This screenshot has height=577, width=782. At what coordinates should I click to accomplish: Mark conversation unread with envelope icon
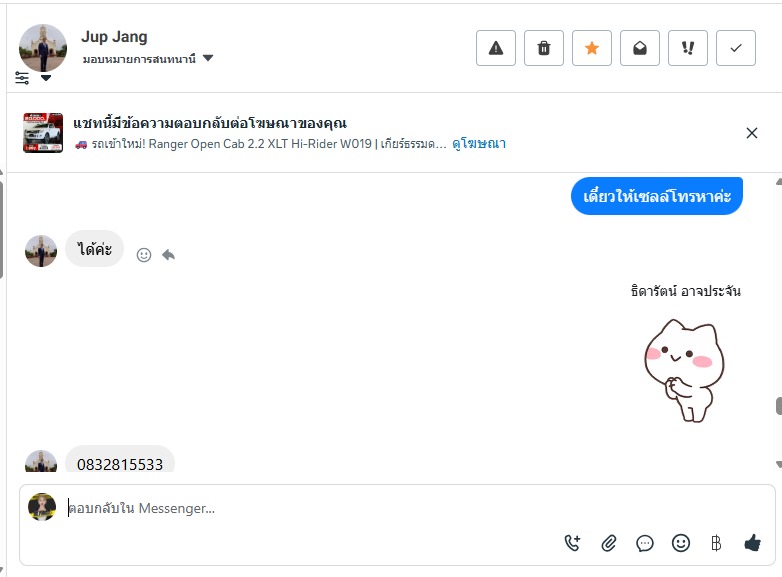click(x=640, y=48)
